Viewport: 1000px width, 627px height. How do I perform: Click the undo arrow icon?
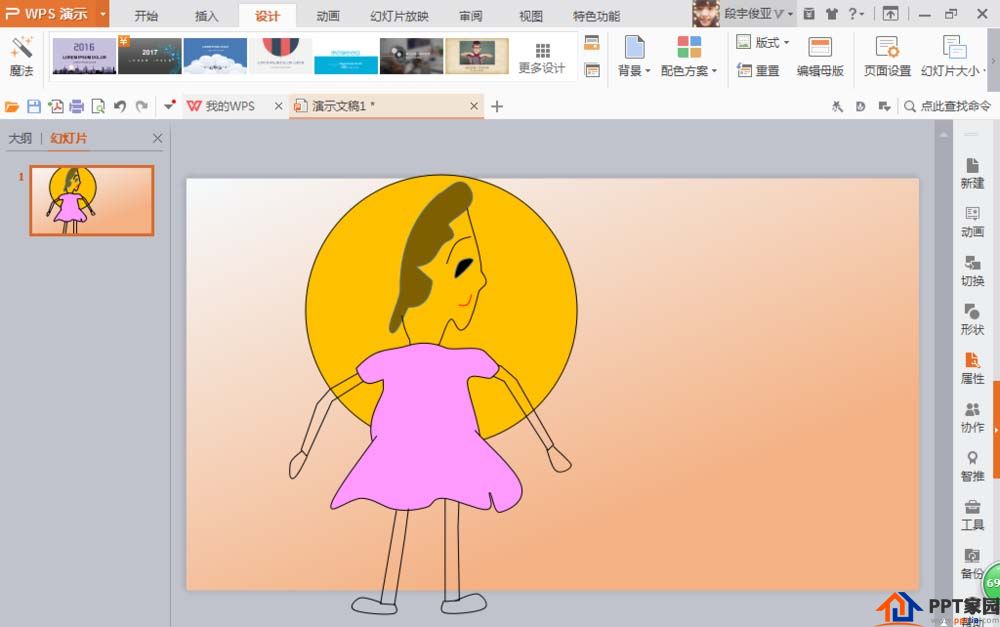[120, 106]
